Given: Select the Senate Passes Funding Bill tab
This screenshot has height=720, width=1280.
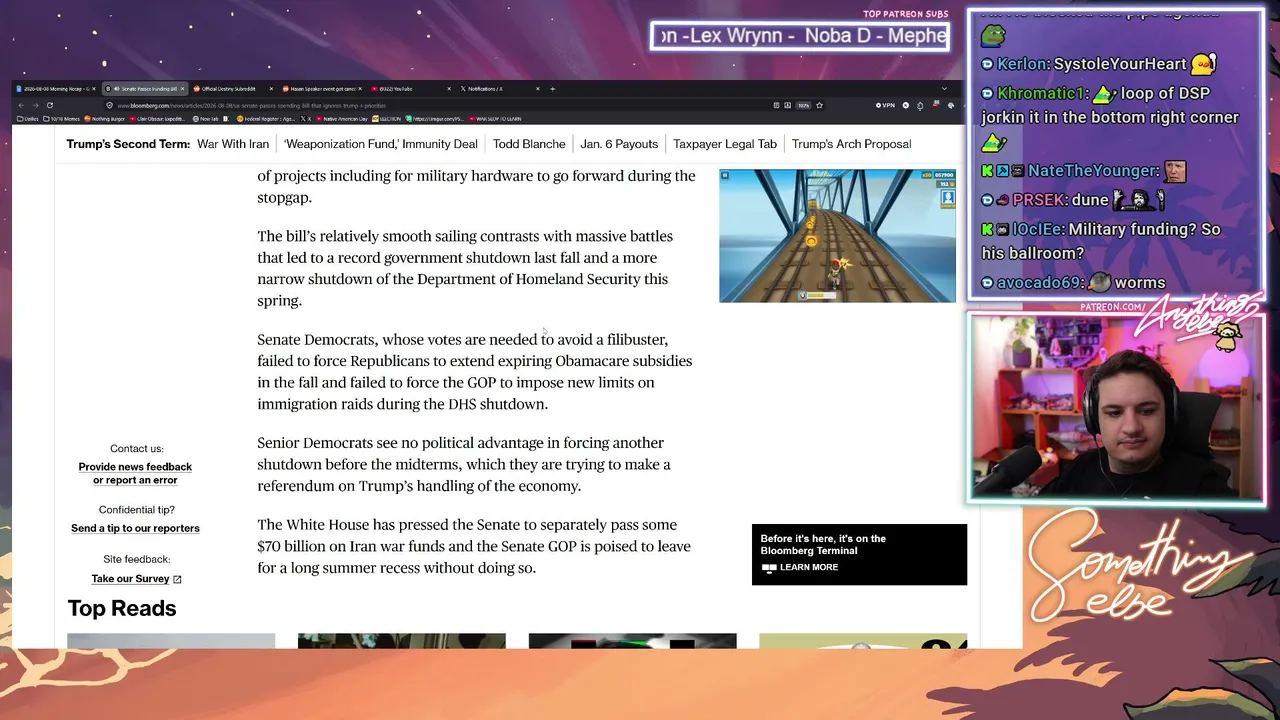Looking at the screenshot, I should point(145,89).
